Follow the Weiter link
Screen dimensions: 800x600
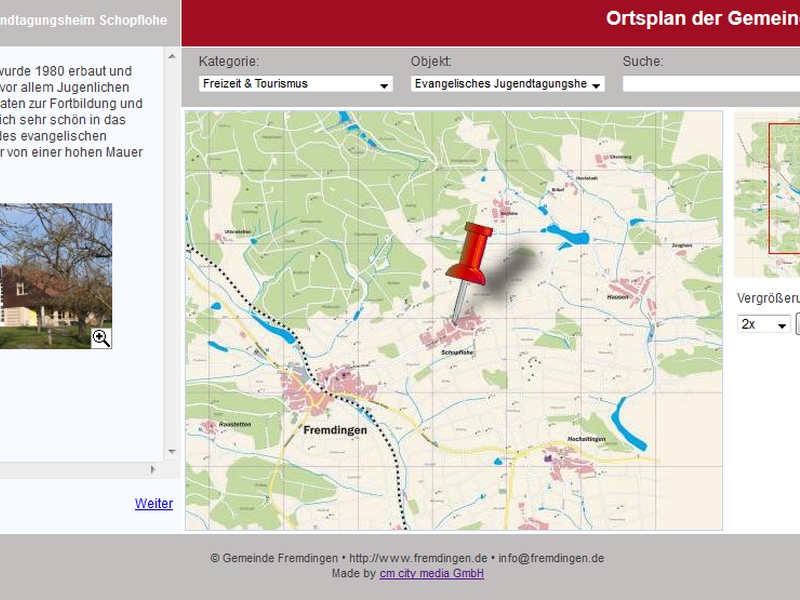(153, 504)
